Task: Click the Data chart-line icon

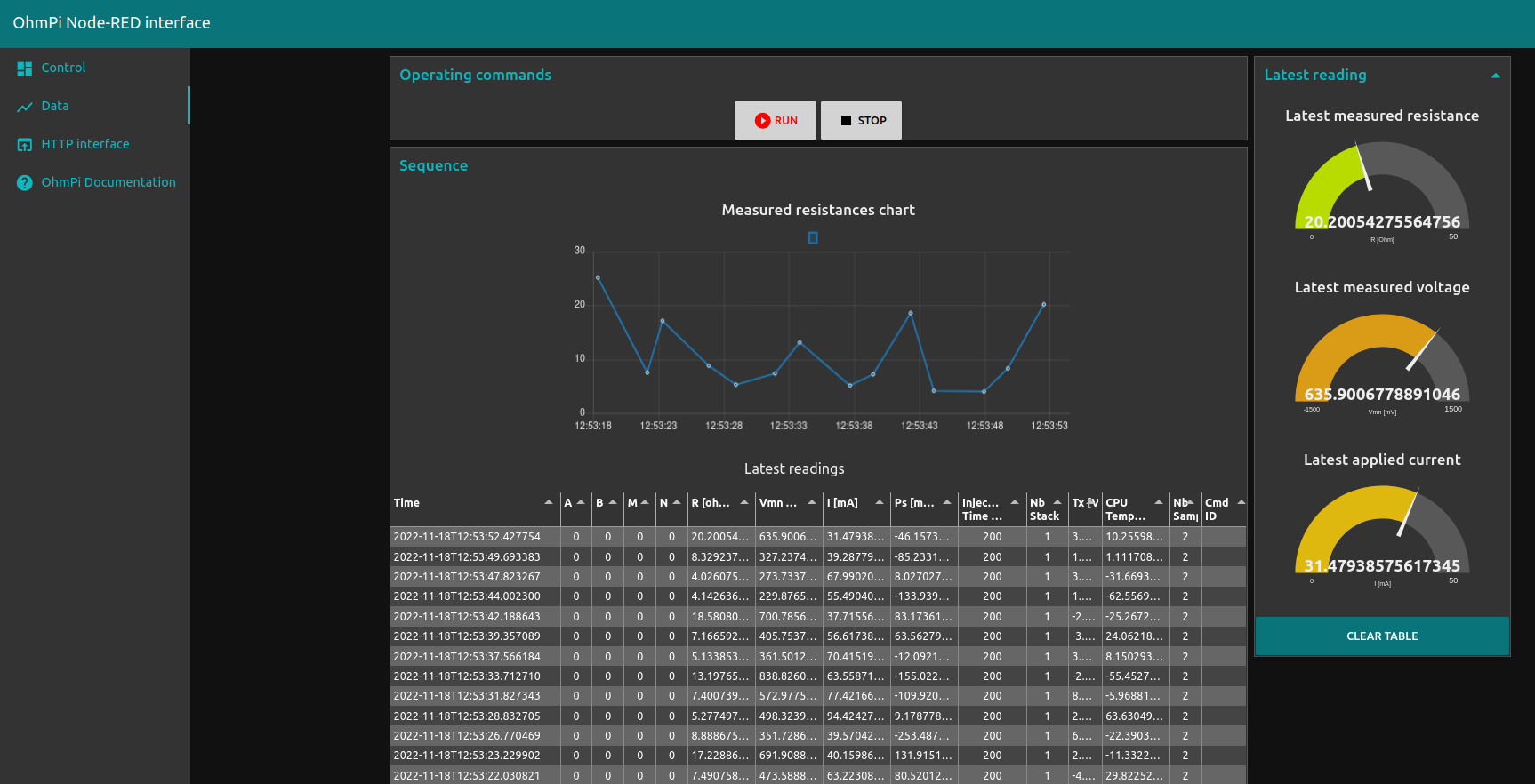Action: point(24,107)
